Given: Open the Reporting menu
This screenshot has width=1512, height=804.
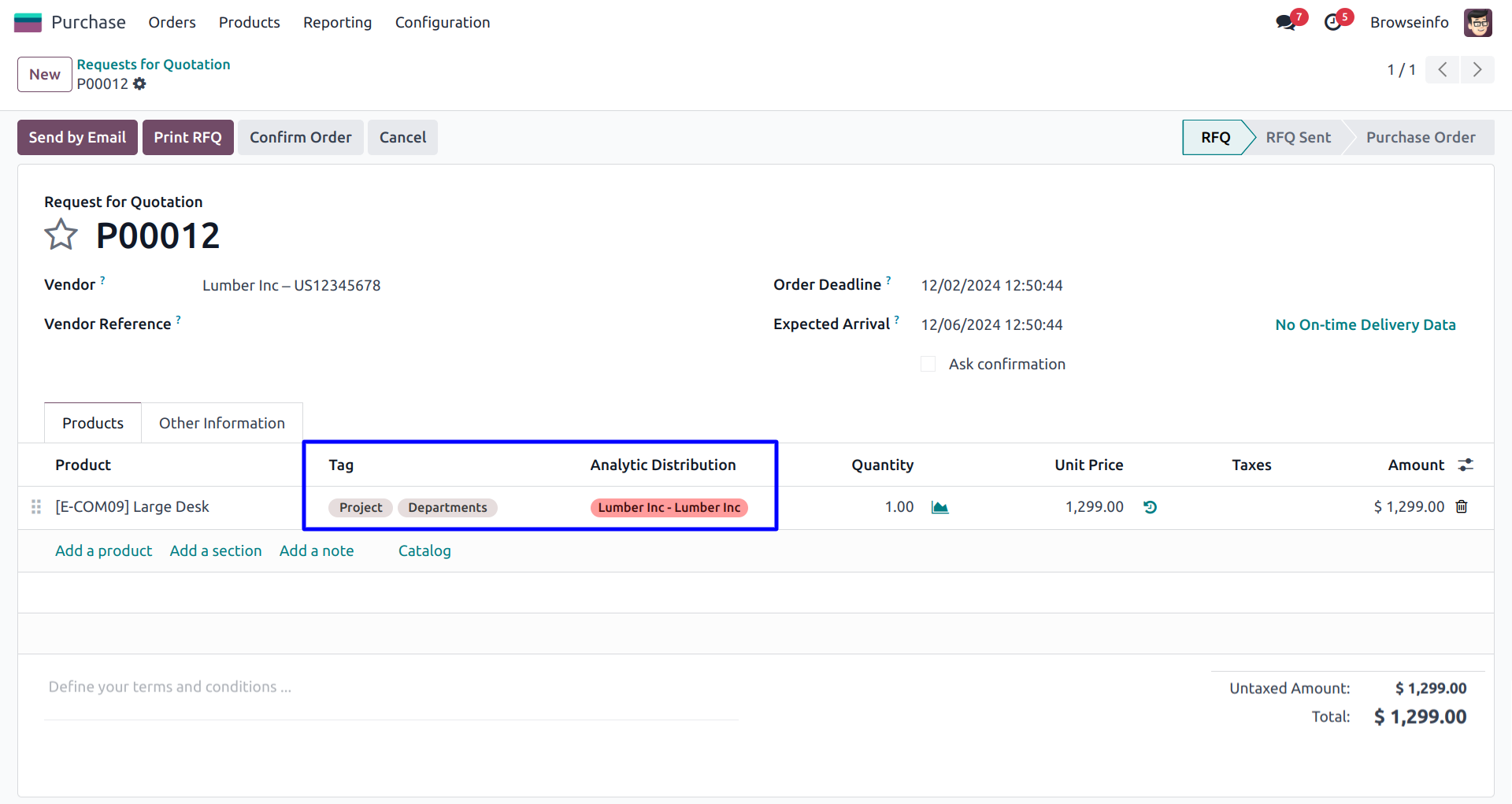Looking at the screenshot, I should coord(337,23).
